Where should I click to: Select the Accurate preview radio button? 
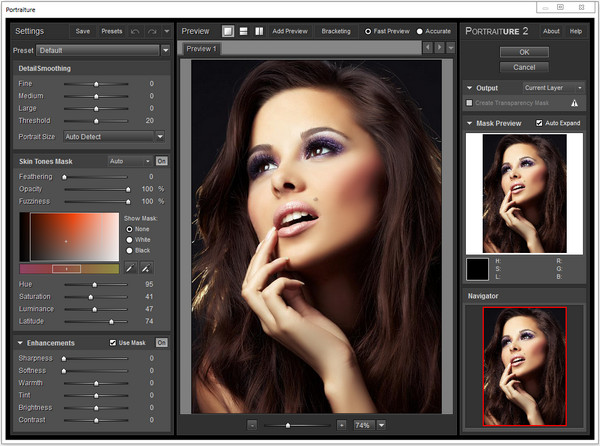[419, 31]
